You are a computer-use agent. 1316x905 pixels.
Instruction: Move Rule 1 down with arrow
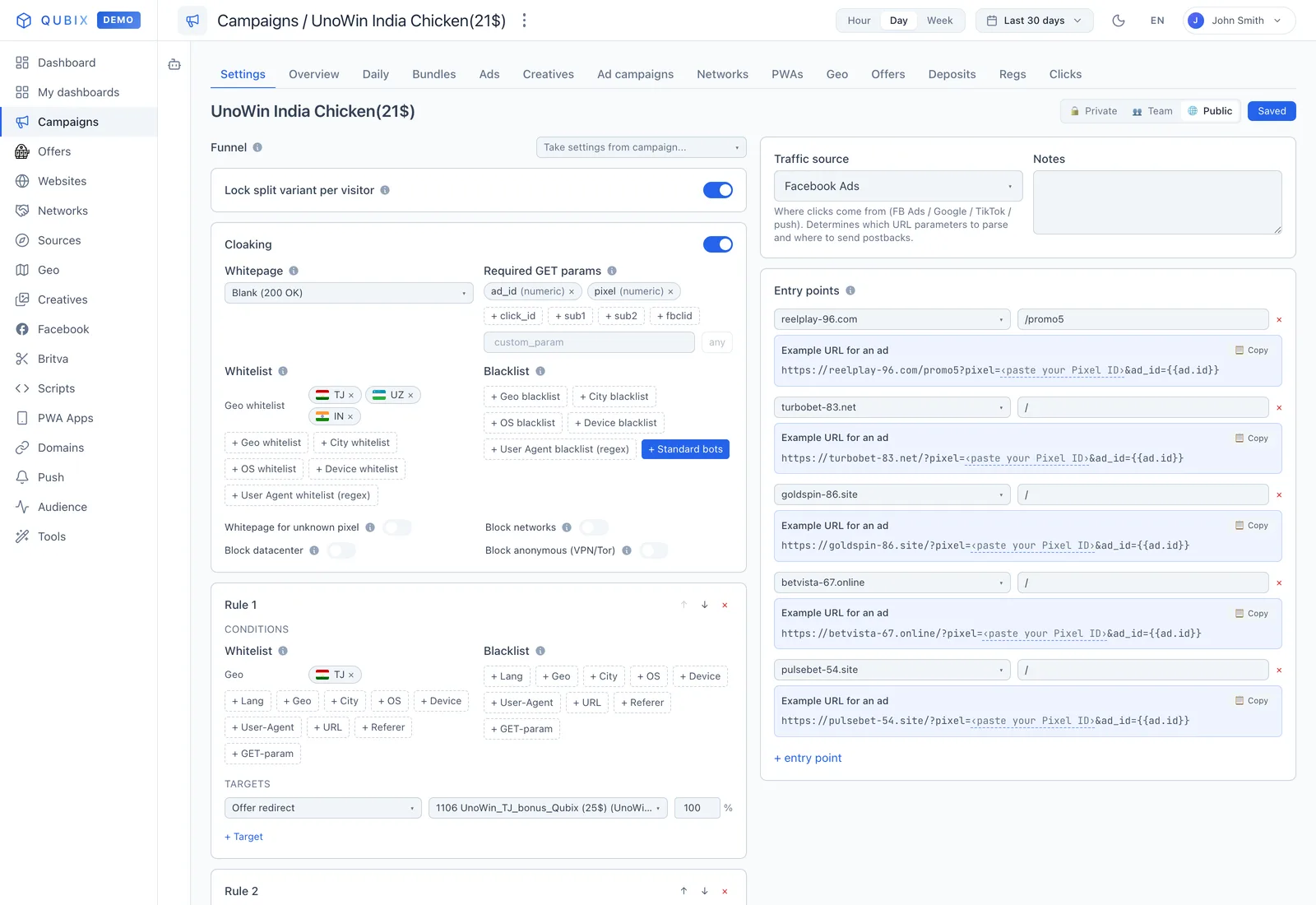(x=705, y=605)
